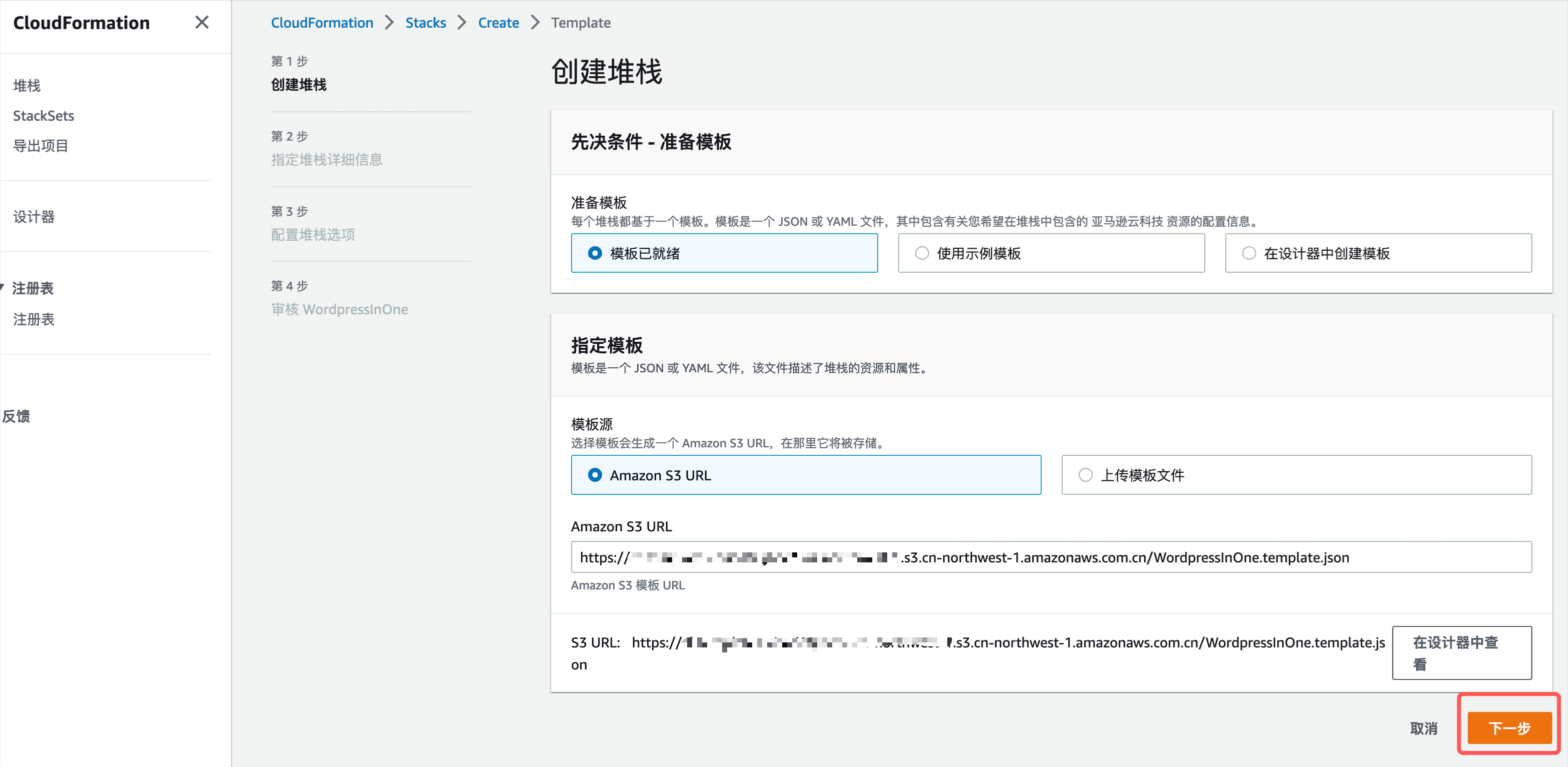Click the 先决条件 - 准备模板 section title

click(x=651, y=142)
